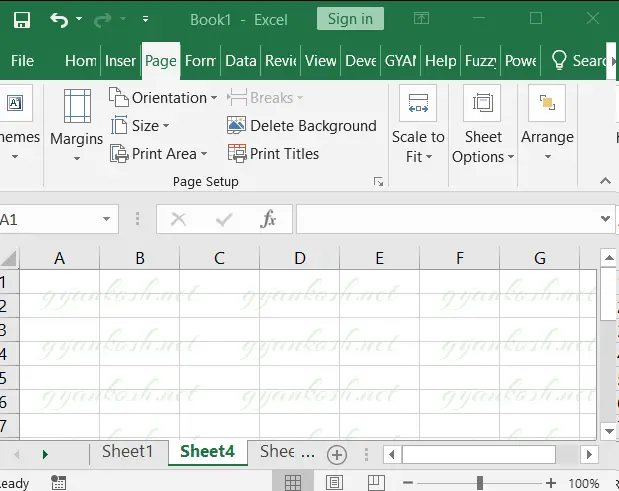This screenshot has width=619, height=491.
Task: Collapse the ribbon with the caret
Action: coord(605,181)
